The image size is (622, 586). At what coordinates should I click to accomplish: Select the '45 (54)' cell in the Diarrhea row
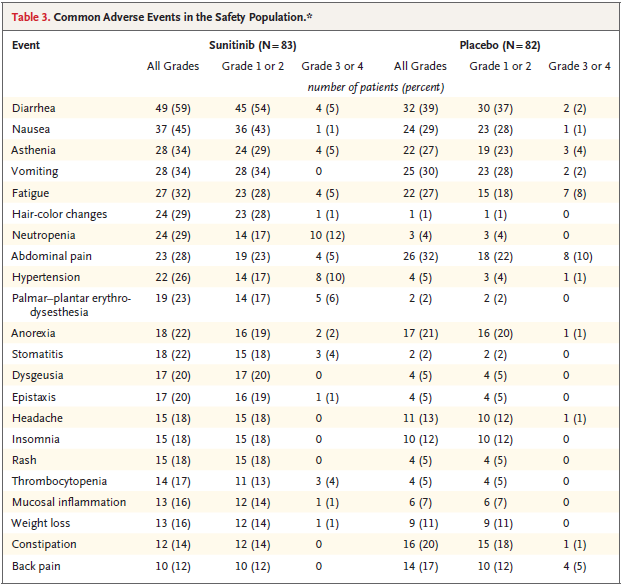253,108
